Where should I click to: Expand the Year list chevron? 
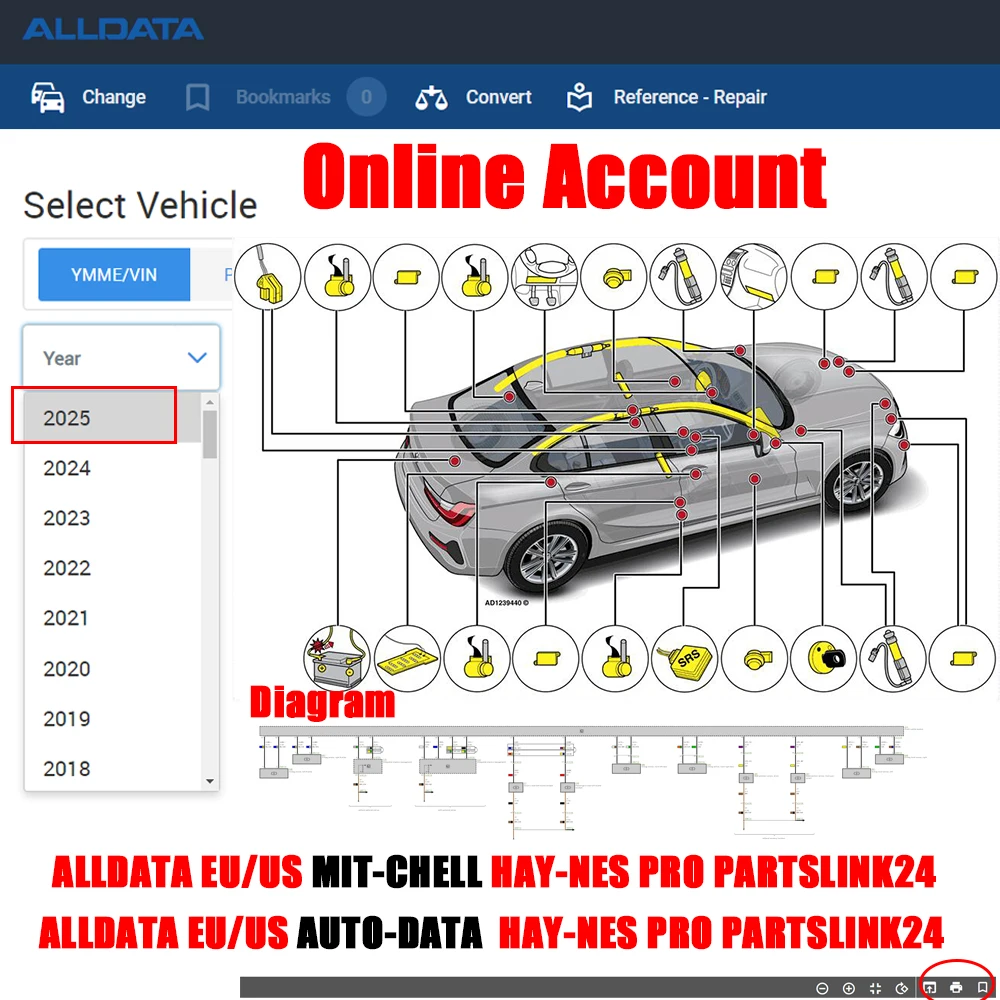point(196,357)
